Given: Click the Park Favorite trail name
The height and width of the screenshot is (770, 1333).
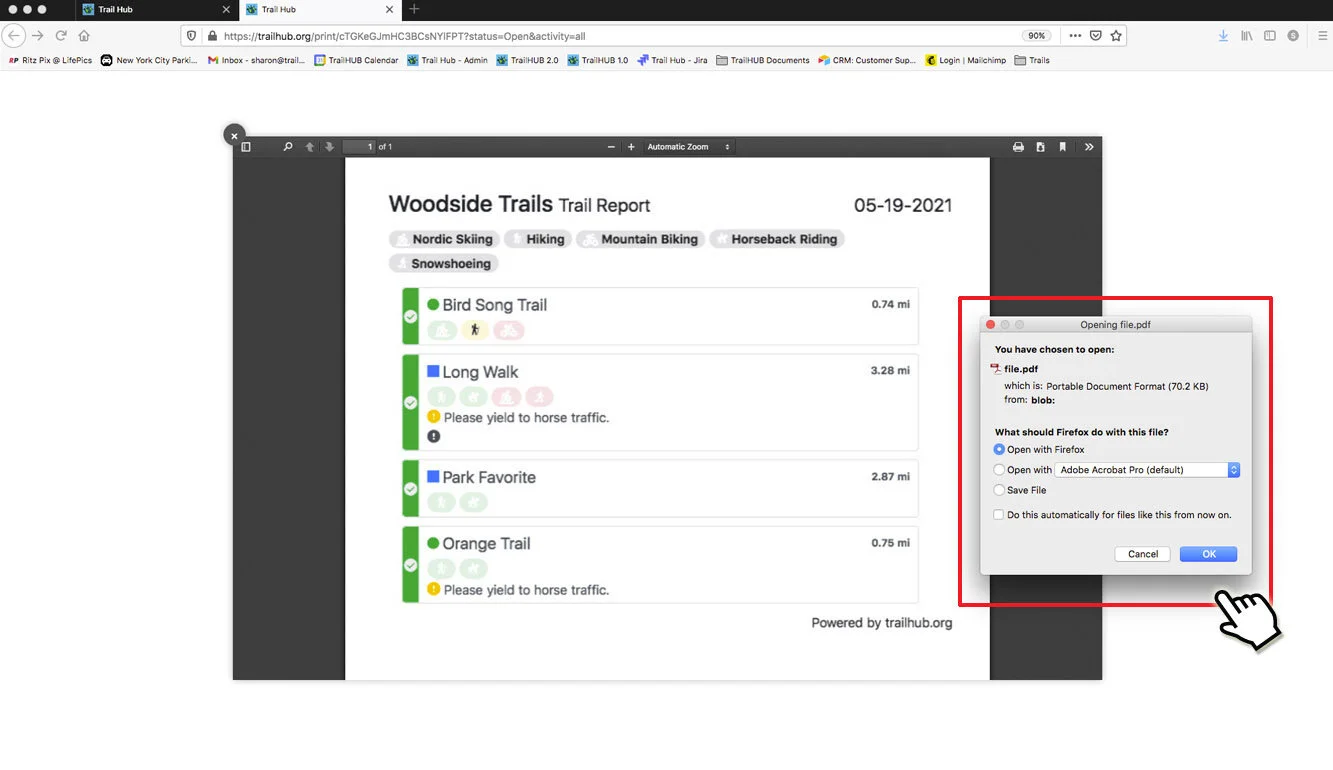Looking at the screenshot, I should [x=489, y=477].
